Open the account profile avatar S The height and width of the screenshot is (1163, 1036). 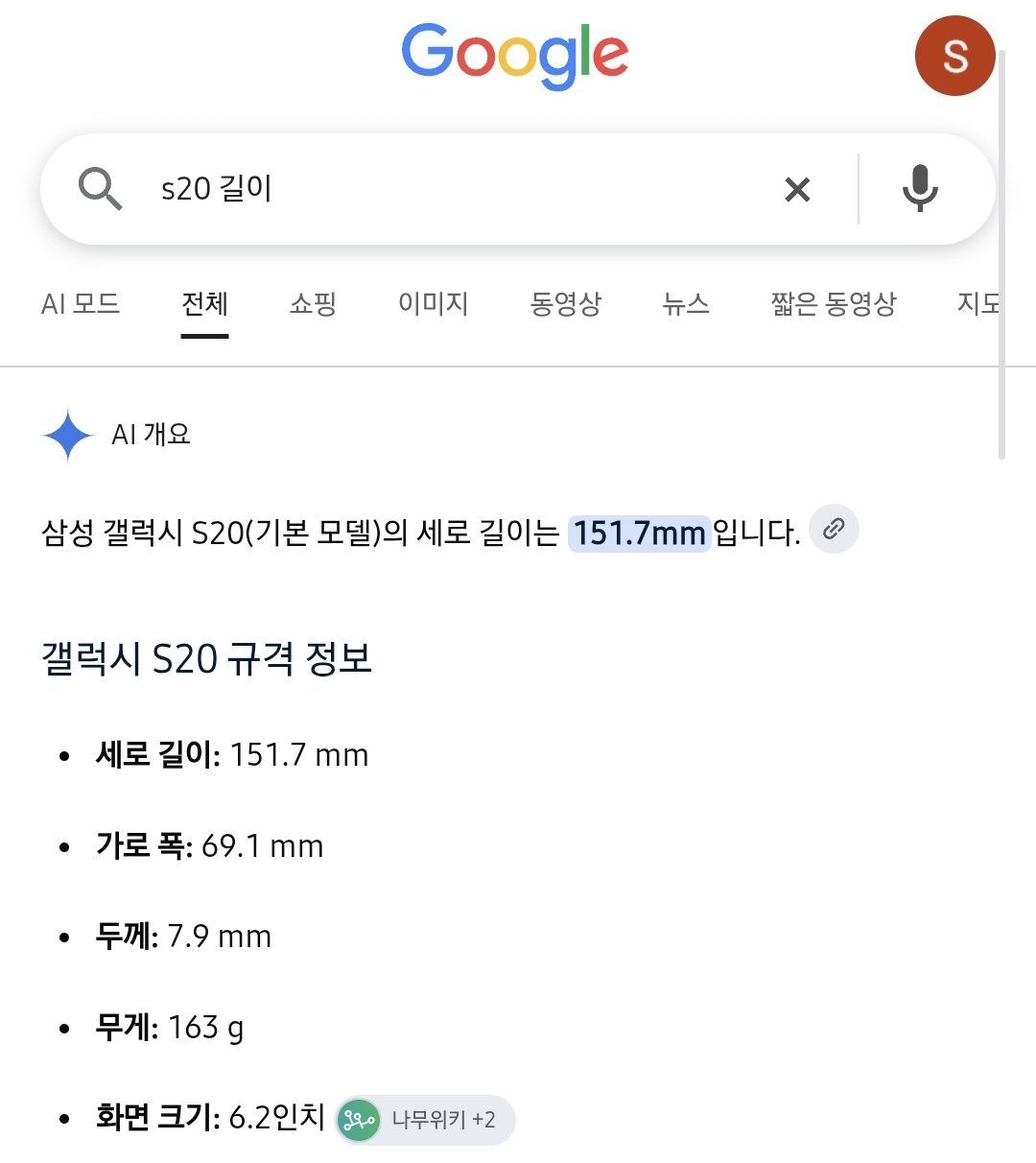(x=954, y=56)
